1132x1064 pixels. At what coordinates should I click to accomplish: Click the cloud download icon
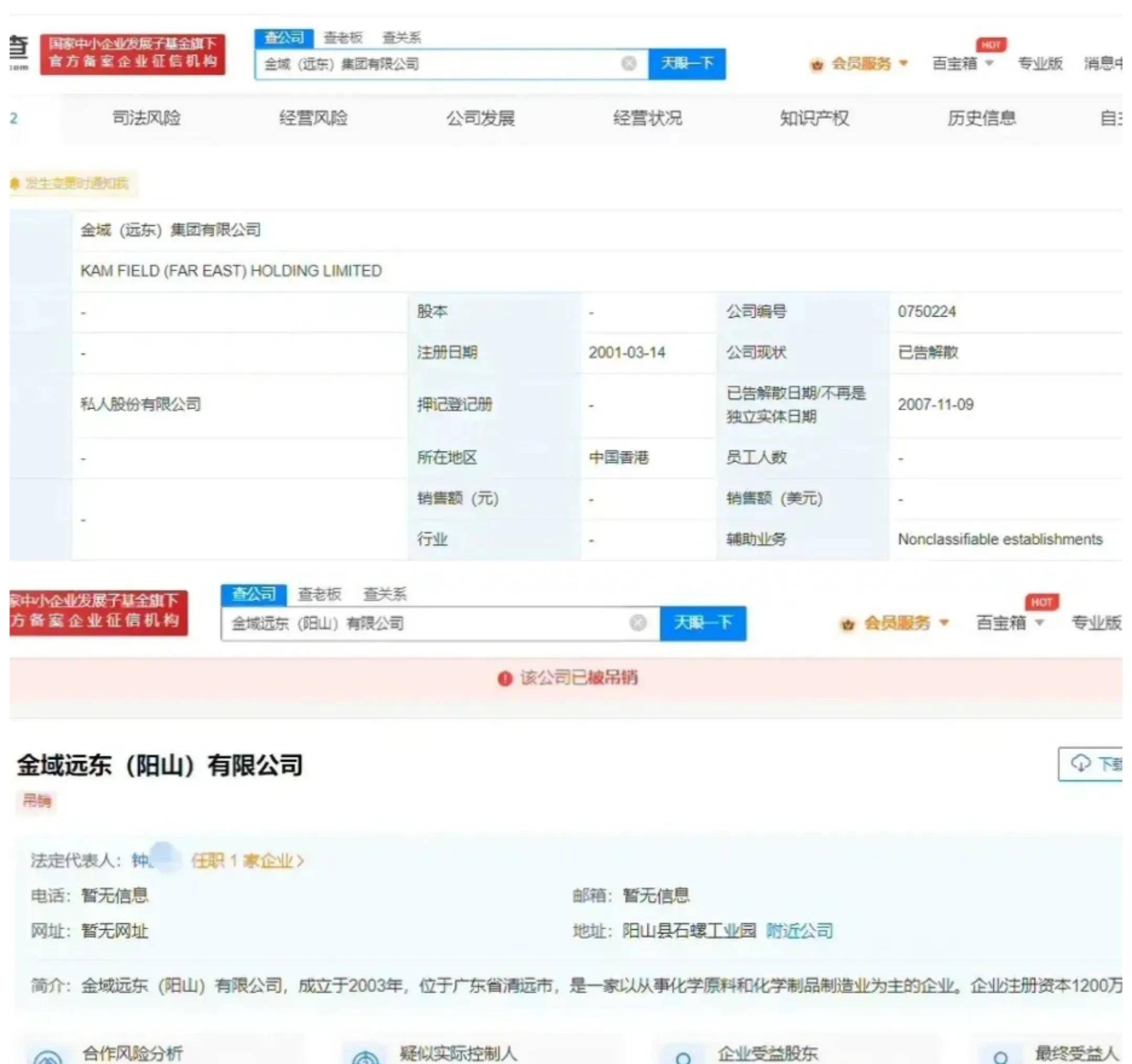(1080, 762)
